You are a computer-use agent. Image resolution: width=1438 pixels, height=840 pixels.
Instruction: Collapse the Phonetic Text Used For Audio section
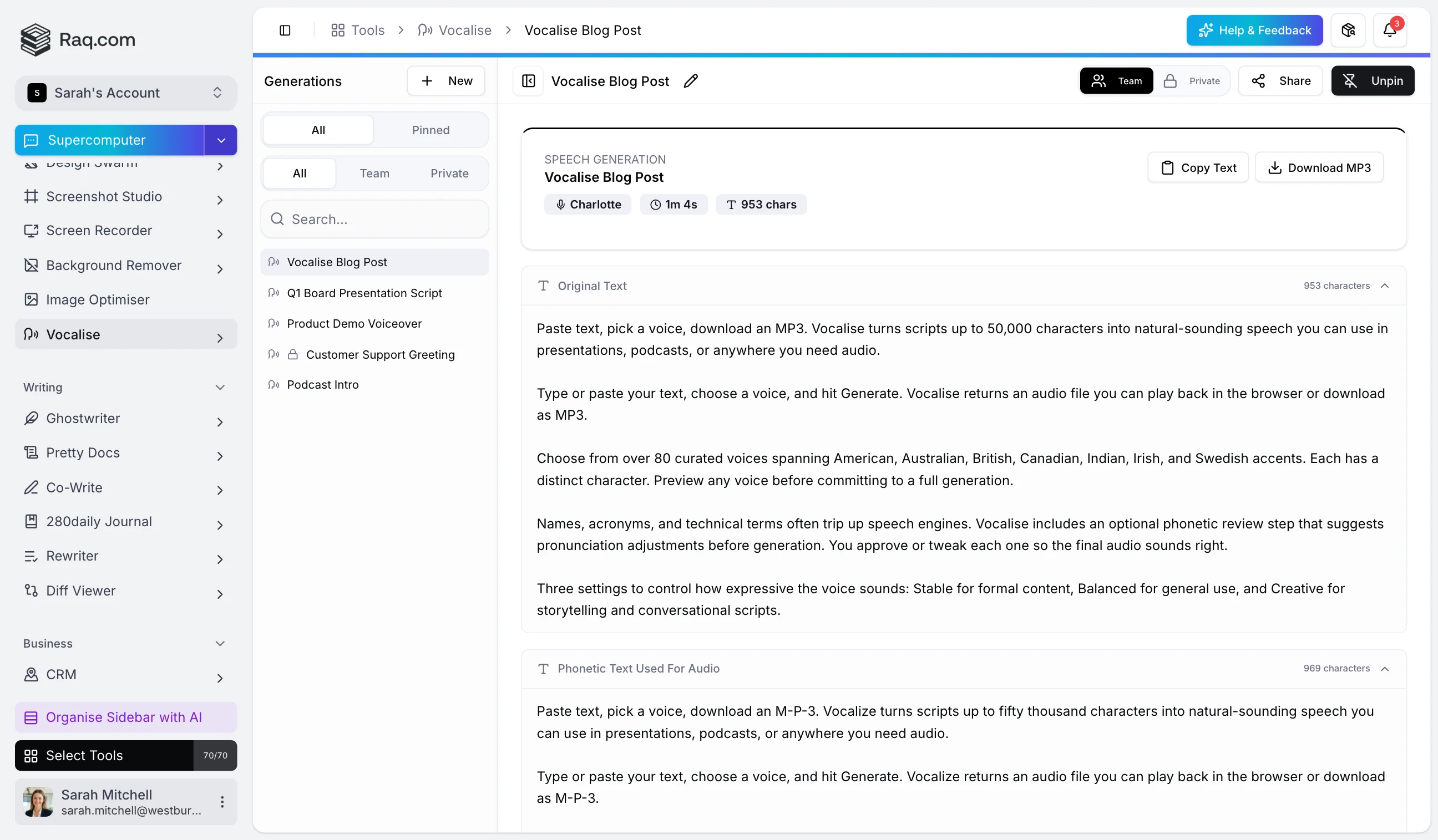(x=1384, y=668)
